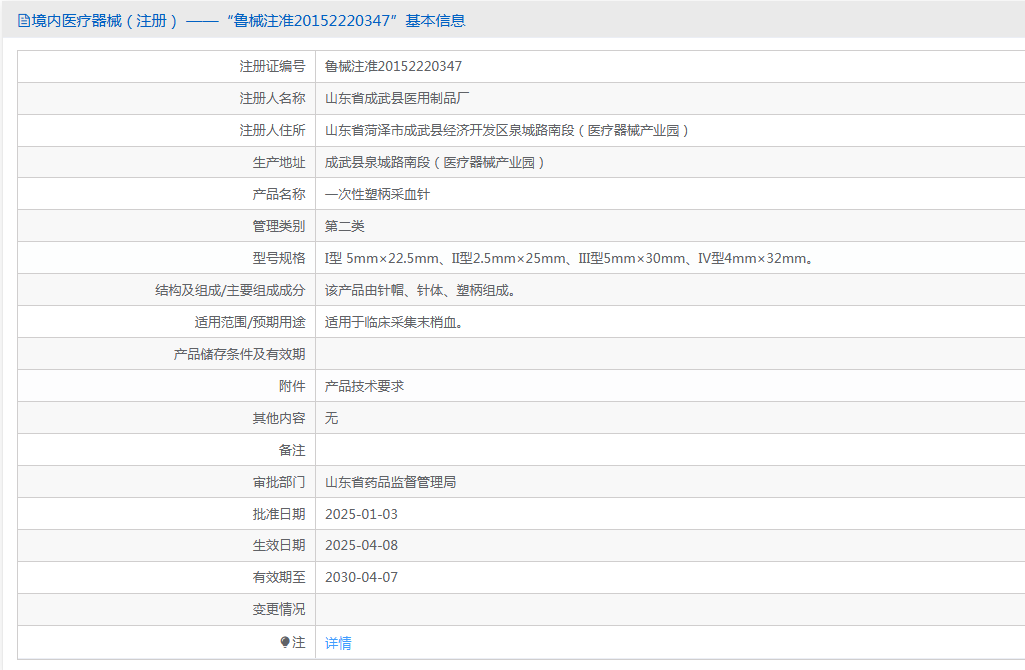Click the 产品储存条件及有效期 label

tap(239, 354)
